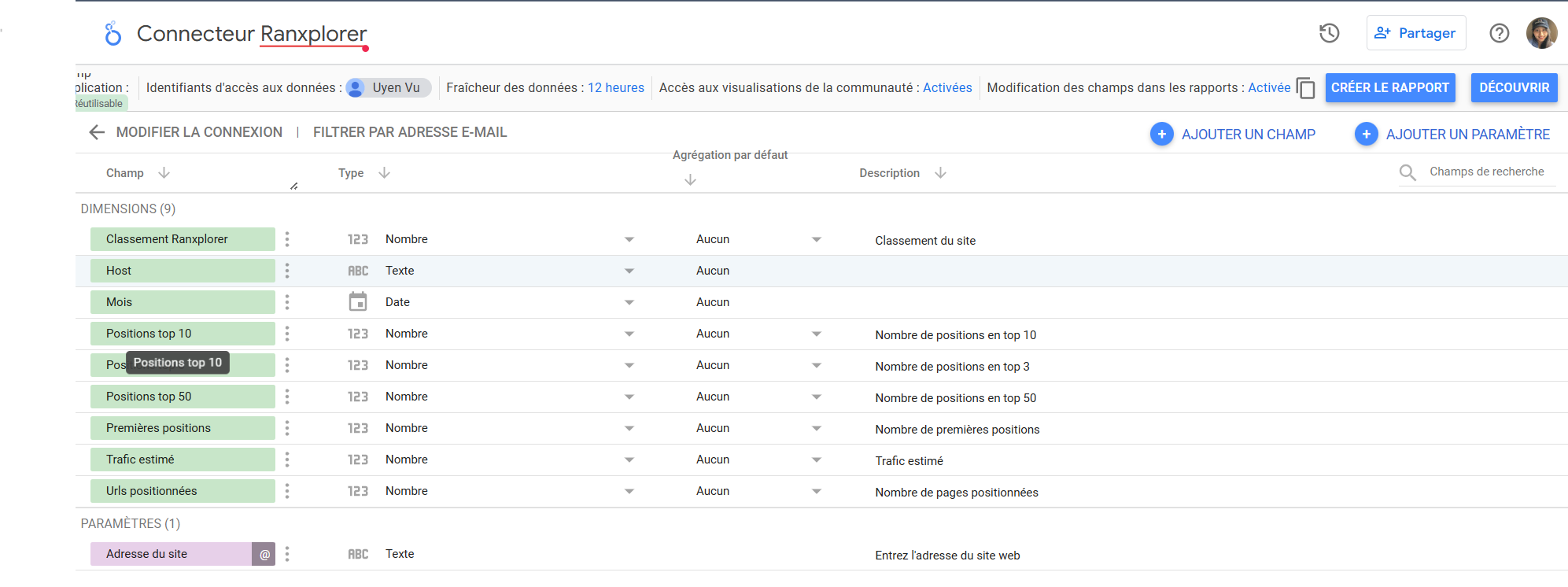The height and width of the screenshot is (587, 1568).
Task: Click the plus icon for Ajouter un paramètre
Action: click(1366, 135)
